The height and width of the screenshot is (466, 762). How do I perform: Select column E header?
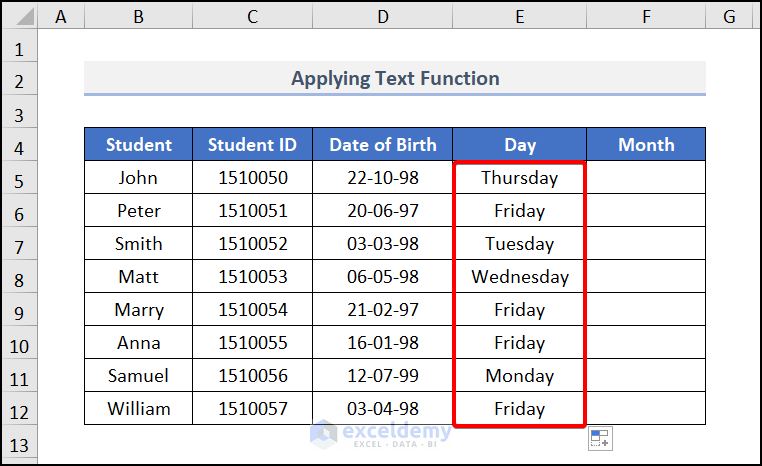coord(519,16)
